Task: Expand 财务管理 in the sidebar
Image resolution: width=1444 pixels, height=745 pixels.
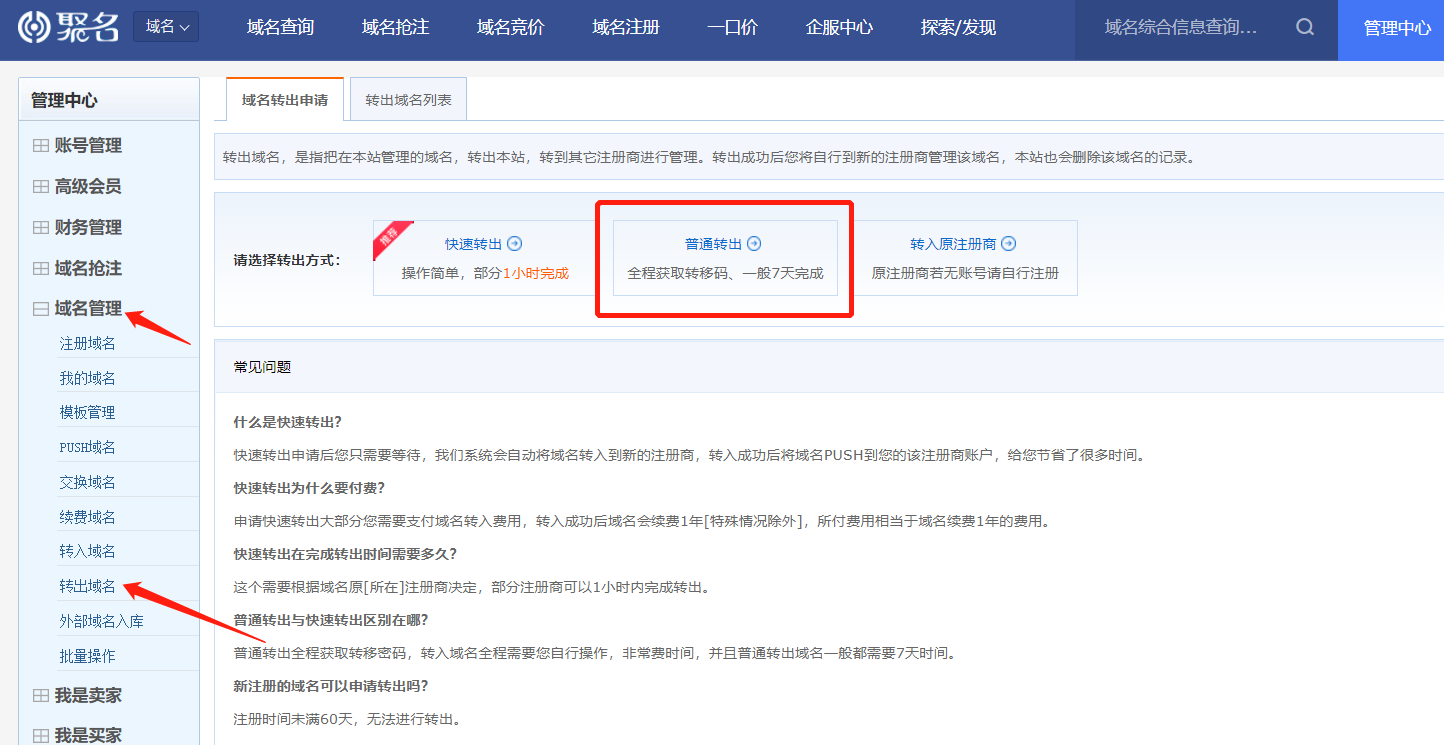Action: [x=88, y=228]
